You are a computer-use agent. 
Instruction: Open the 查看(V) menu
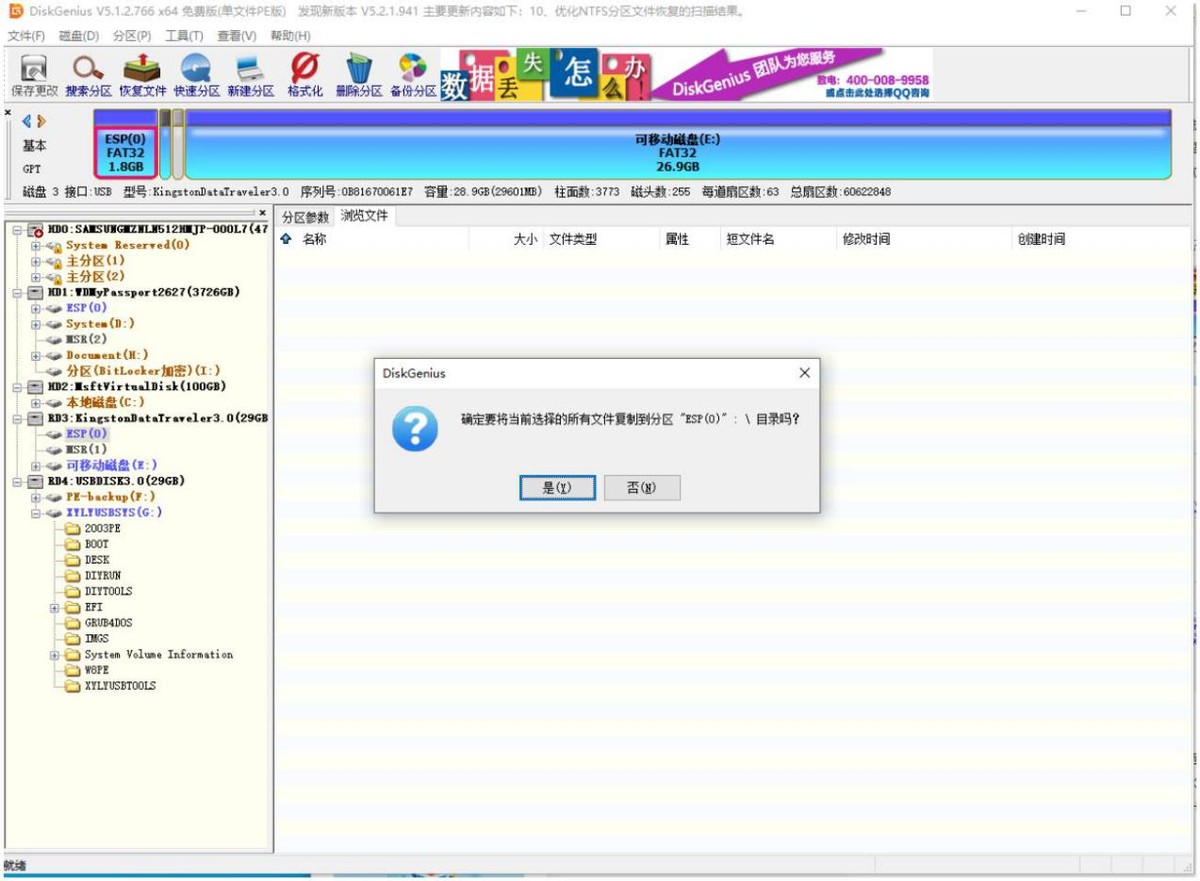237,36
